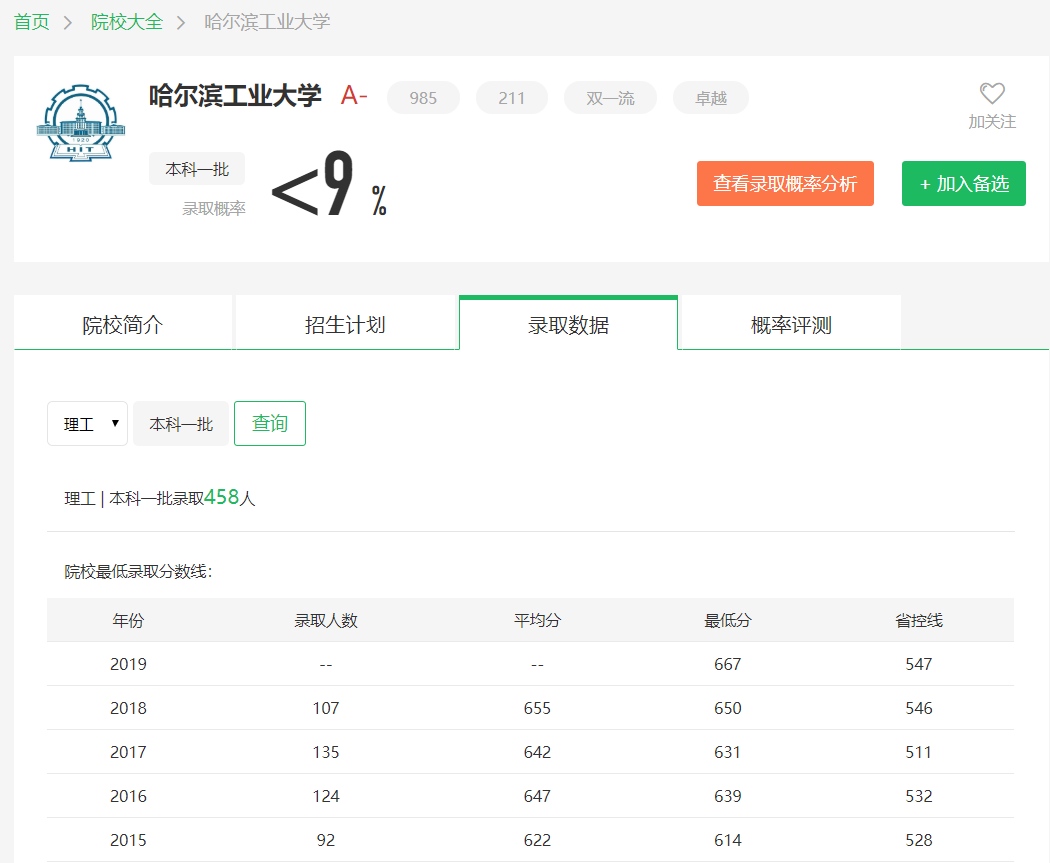Screen dimensions: 1050x863
Task: Click 639 minimum score for 2016
Action: click(727, 796)
